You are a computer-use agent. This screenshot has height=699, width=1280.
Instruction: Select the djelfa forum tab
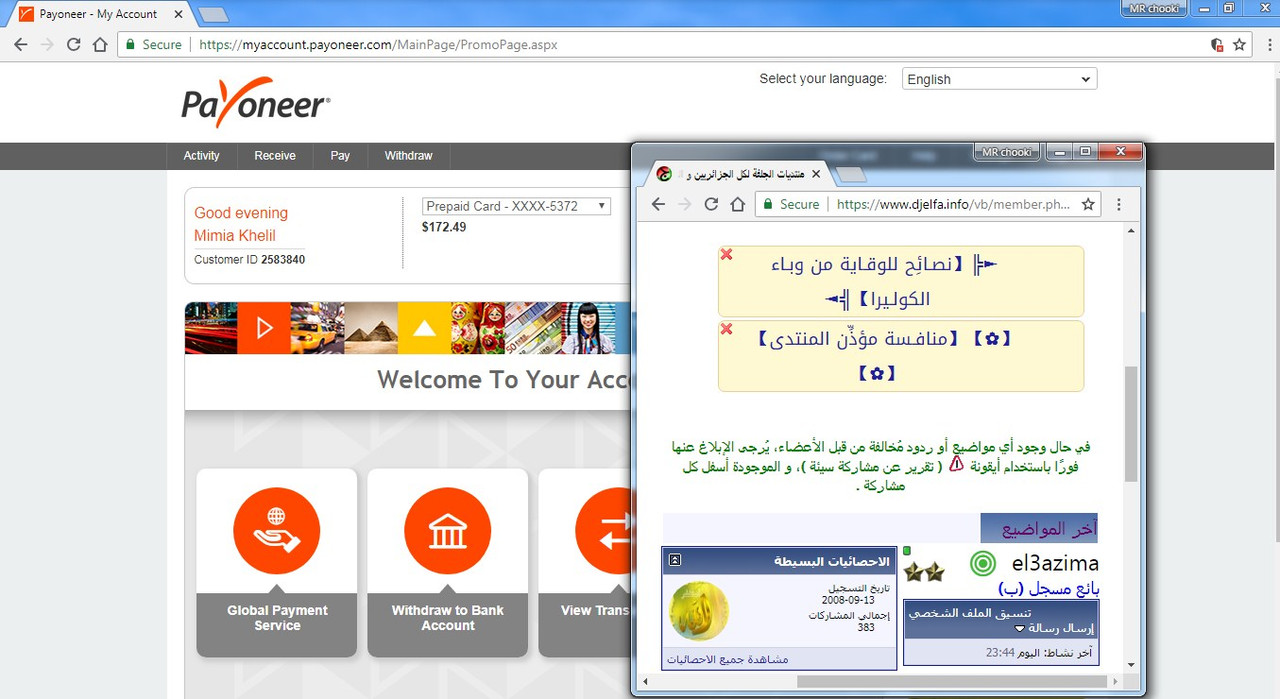738,174
